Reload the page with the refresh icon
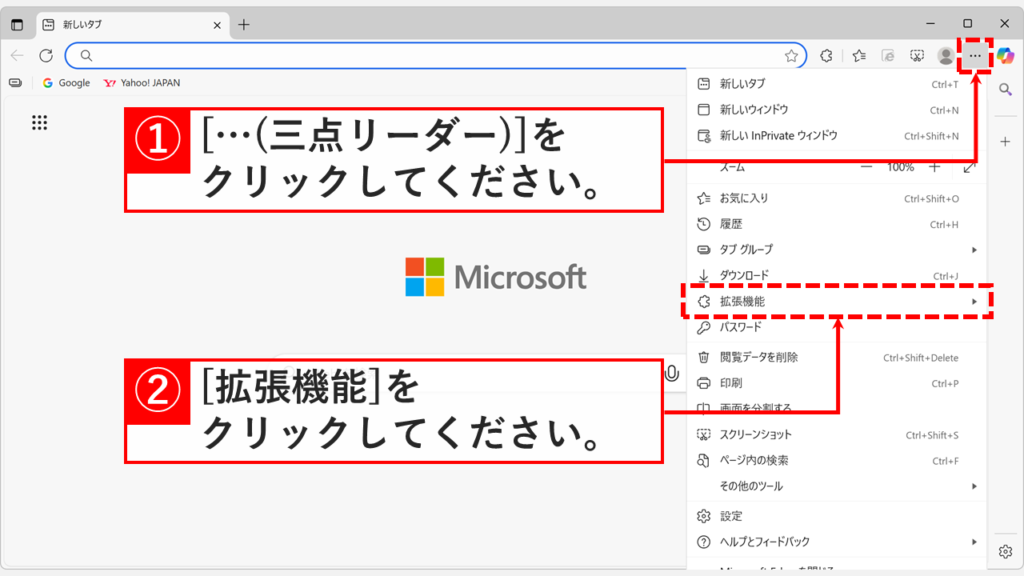The width and height of the screenshot is (1024, 576). [44, 56]
